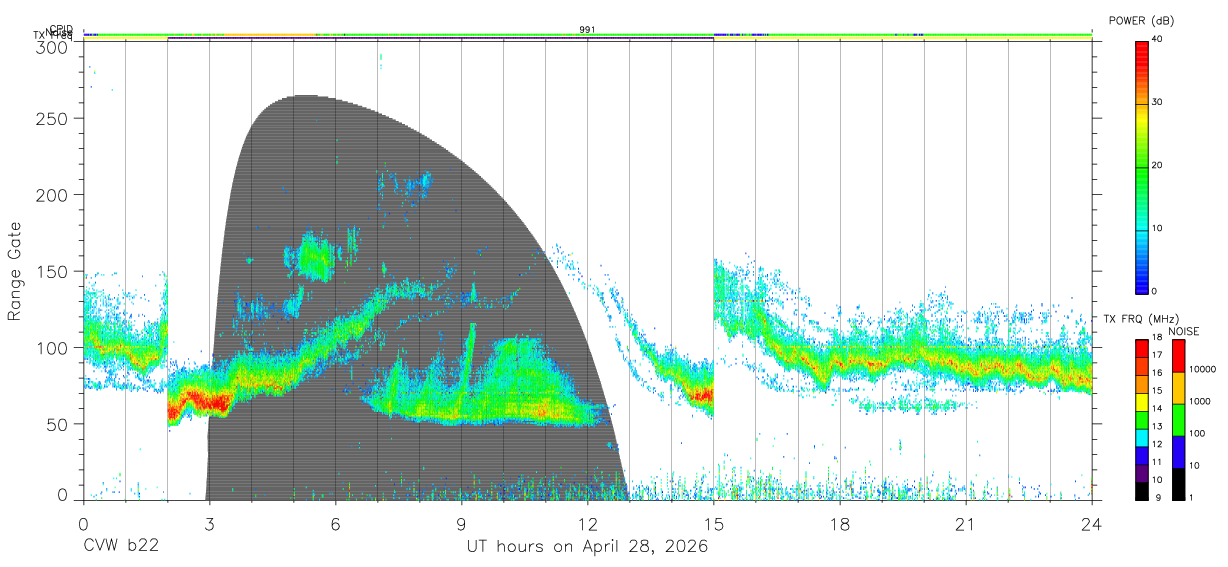
Task: Click the UT hours on April 28, 2026 title
Action: click(587, 547)
